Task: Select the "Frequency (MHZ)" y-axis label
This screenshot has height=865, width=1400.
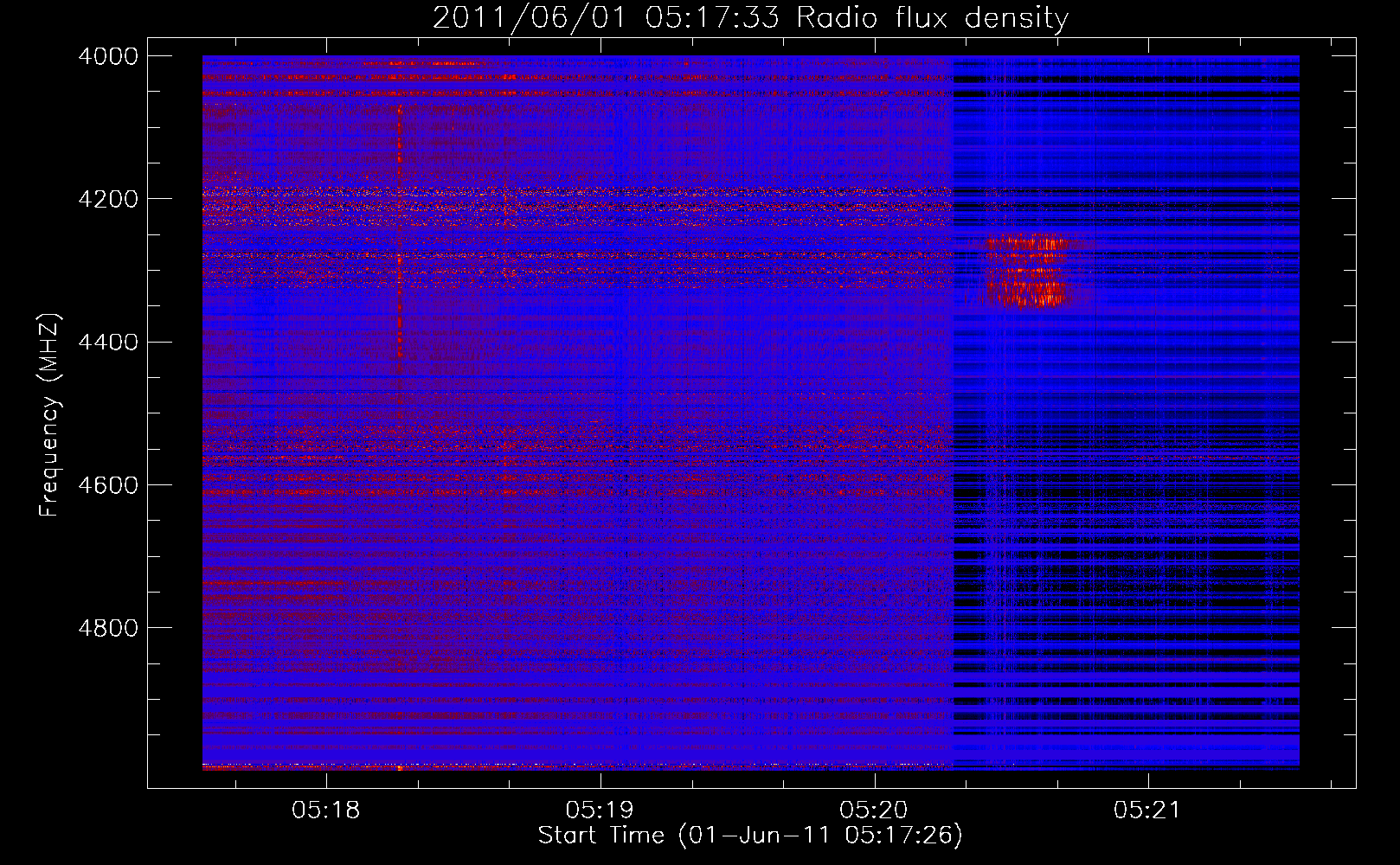Action: 50,415
